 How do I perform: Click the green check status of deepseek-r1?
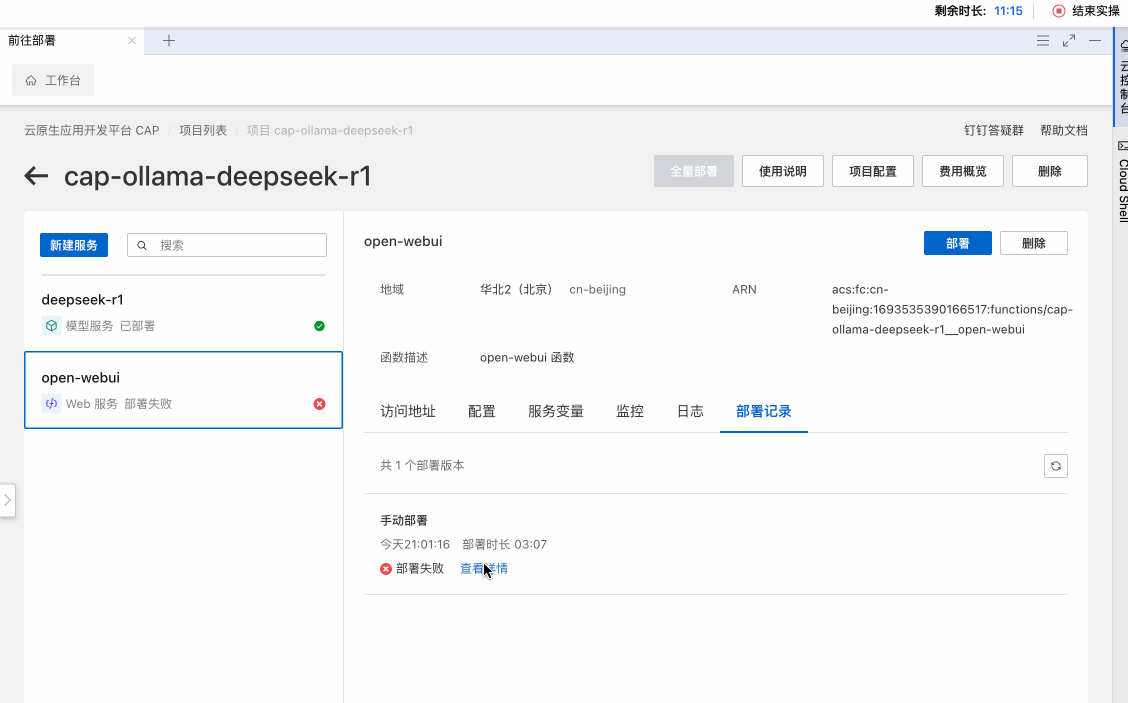coord(319,326)
